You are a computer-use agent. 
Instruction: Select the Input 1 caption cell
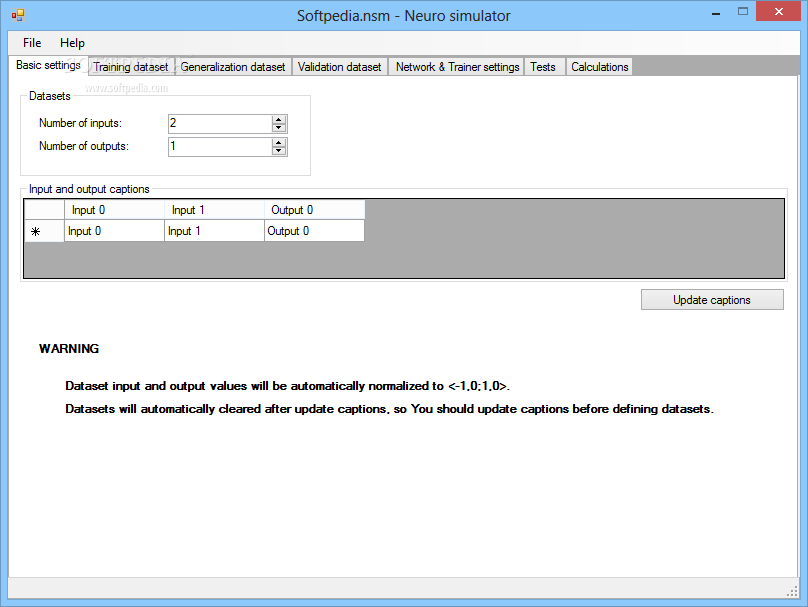click(214, 231)
